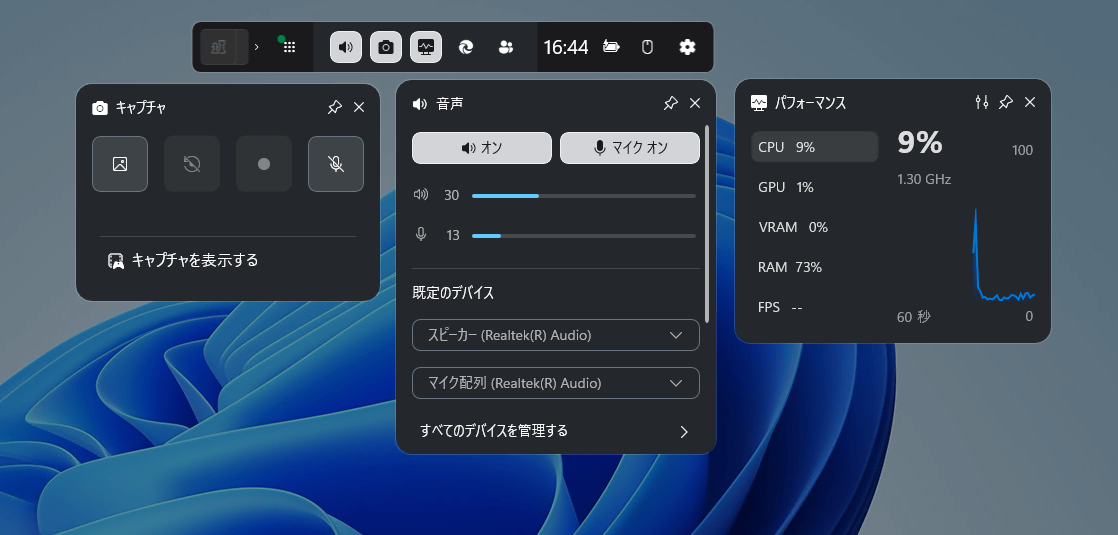
Task: Select the GPU 1% metric tab
Action: pyautogui.click(x=815, y=187)
